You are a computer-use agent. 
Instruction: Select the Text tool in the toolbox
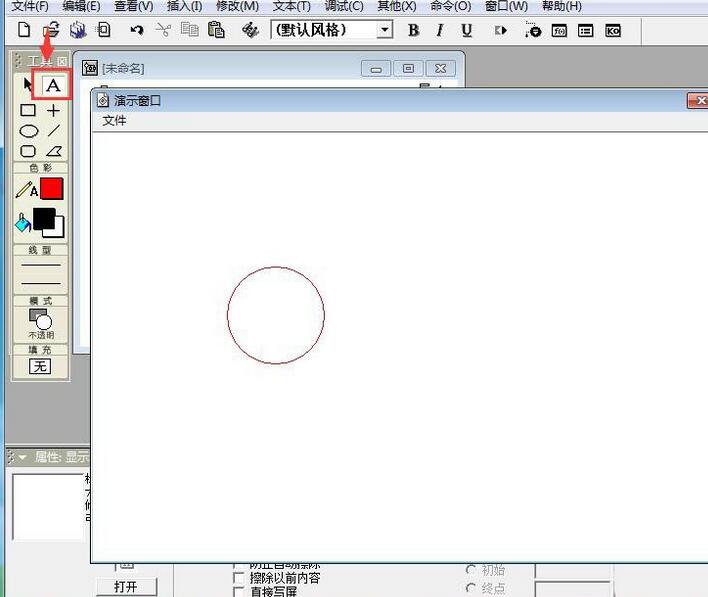point(53,86)
